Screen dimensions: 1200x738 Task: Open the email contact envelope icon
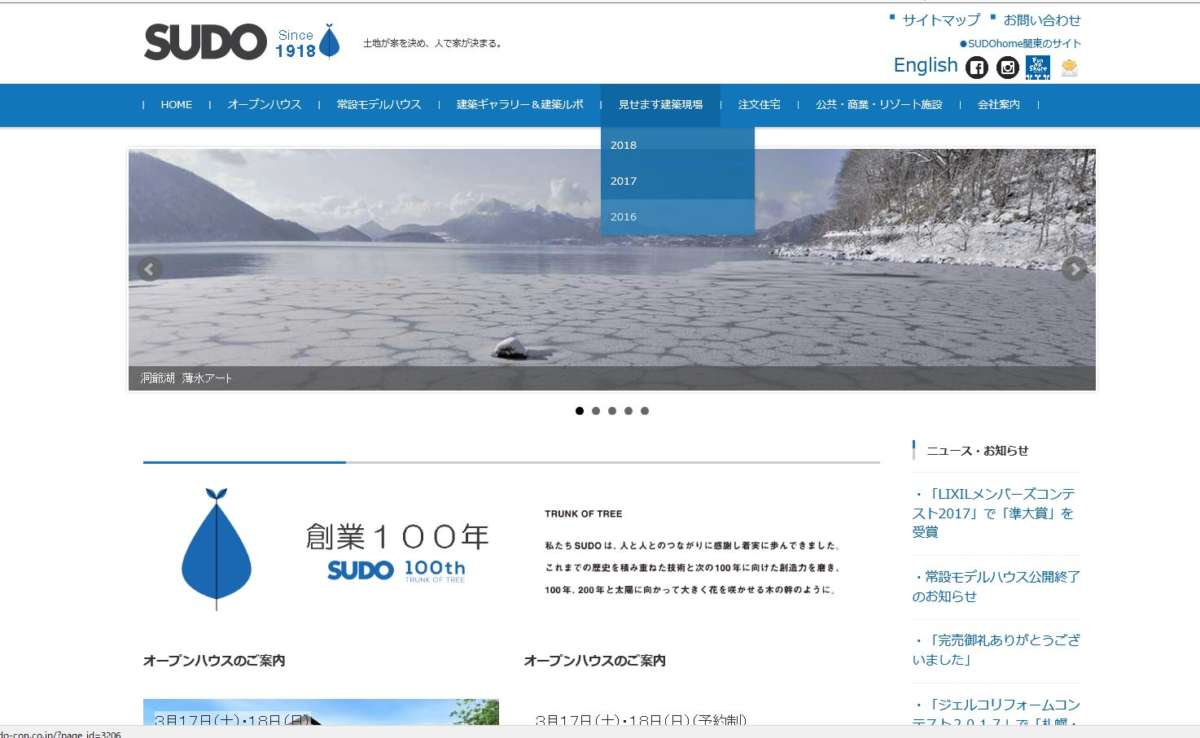[x=1068, y=66]
